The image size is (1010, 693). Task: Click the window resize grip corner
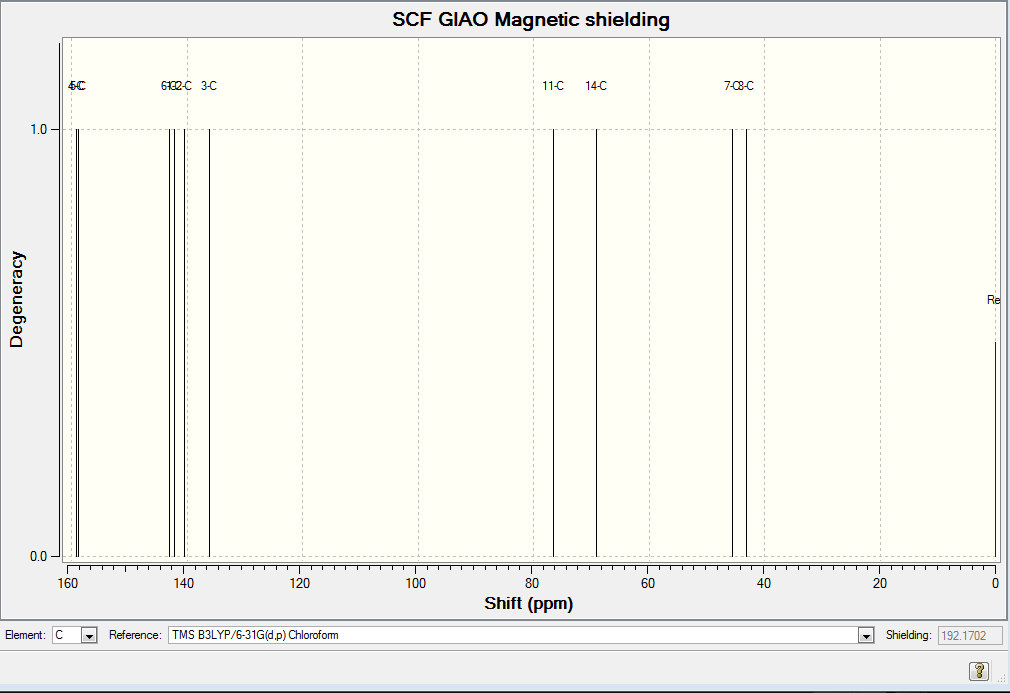point(1002,678)
